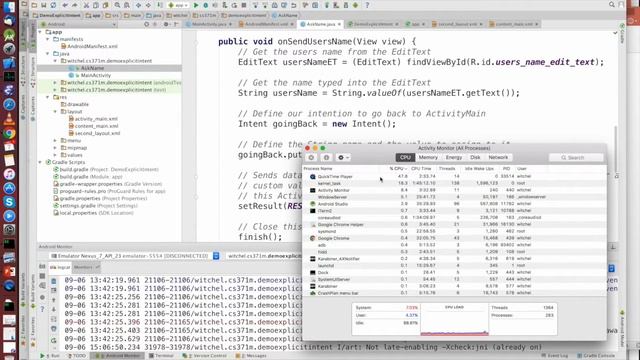This screenshot has height=360, width=640.
Task: Expand the mipmap folder node
Action: 55,148
